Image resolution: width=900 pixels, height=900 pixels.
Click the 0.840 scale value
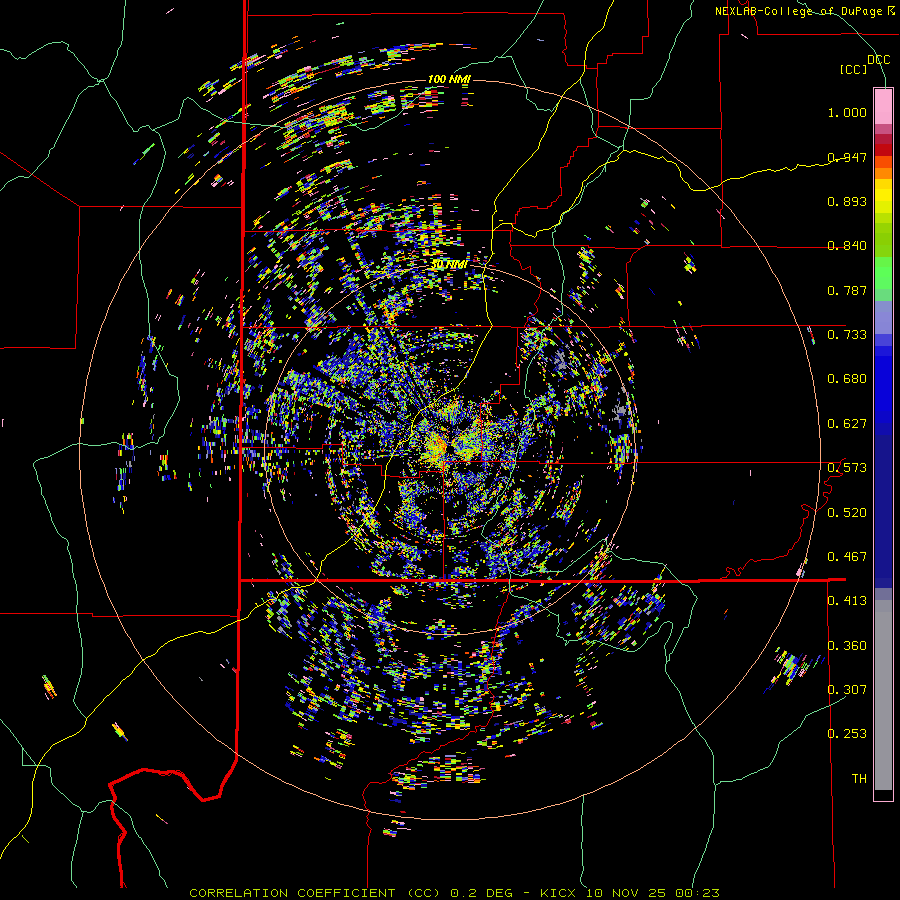(847, 246)
